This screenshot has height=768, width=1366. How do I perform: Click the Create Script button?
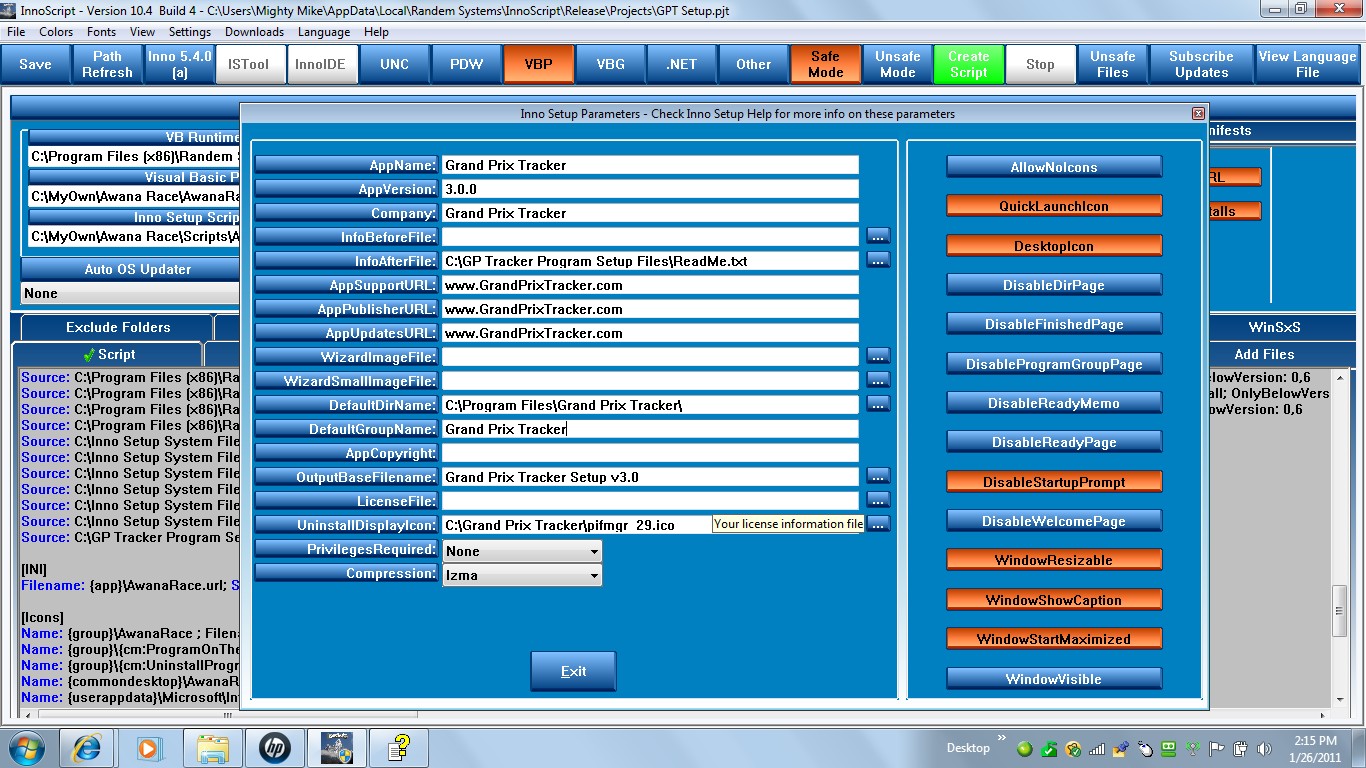pyautogui.click(x=968, y=64)
